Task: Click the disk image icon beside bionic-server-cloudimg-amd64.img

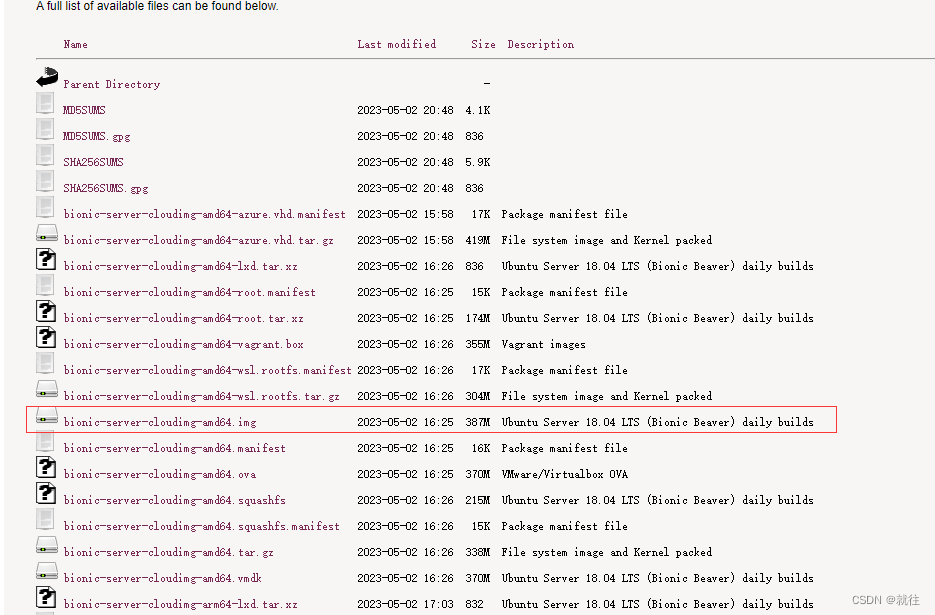Action: coord(46,415)
